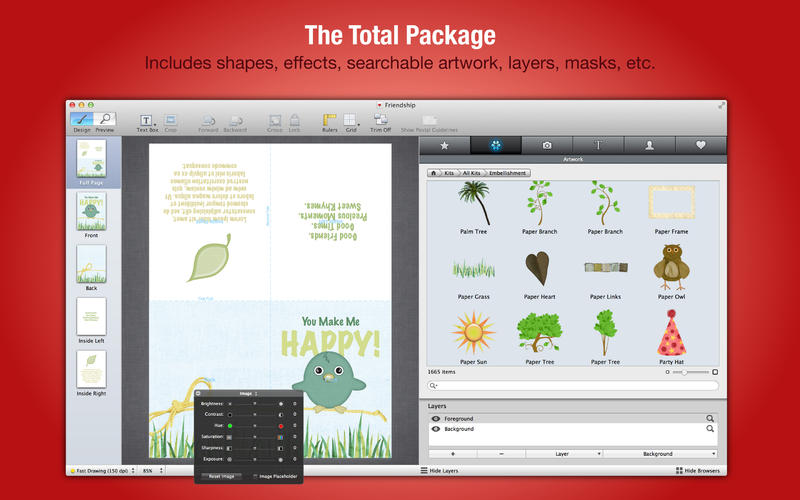
Task: Select the Full Page thumbnail
Action: pyautogui.click(x=91, y=159)
